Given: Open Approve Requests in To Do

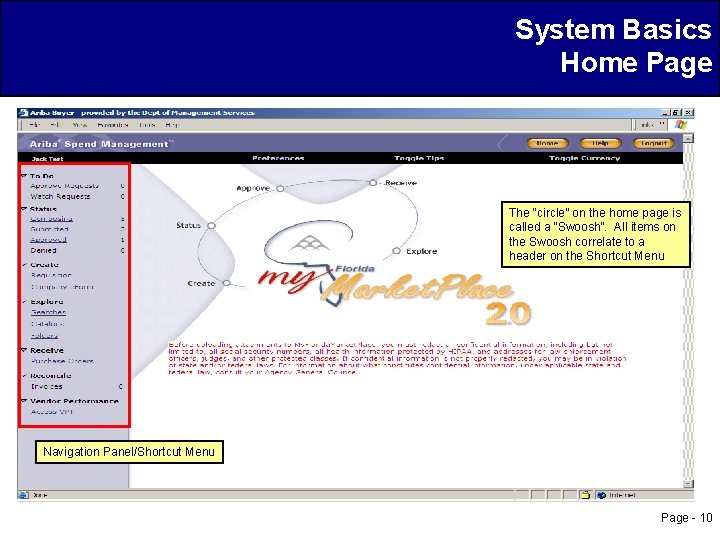Looking at the screenshot, I should point(64,186).
